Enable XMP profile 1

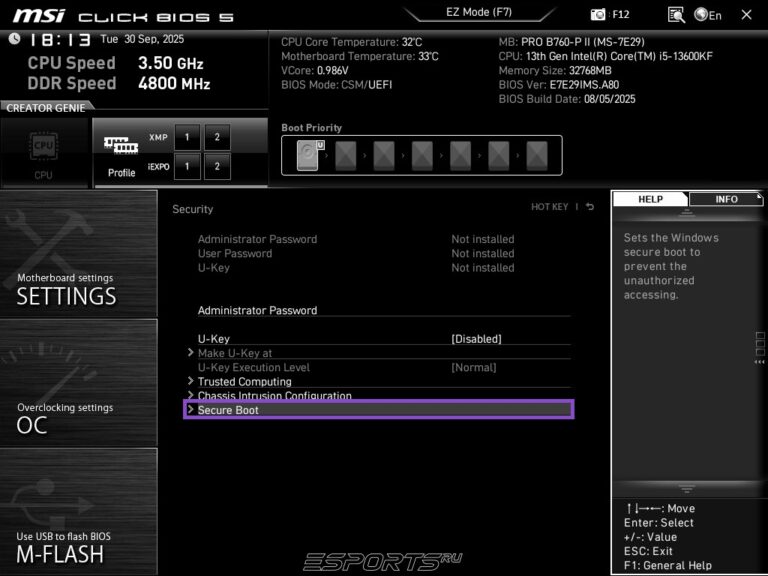pyautogui.click(x=186, y=137)
